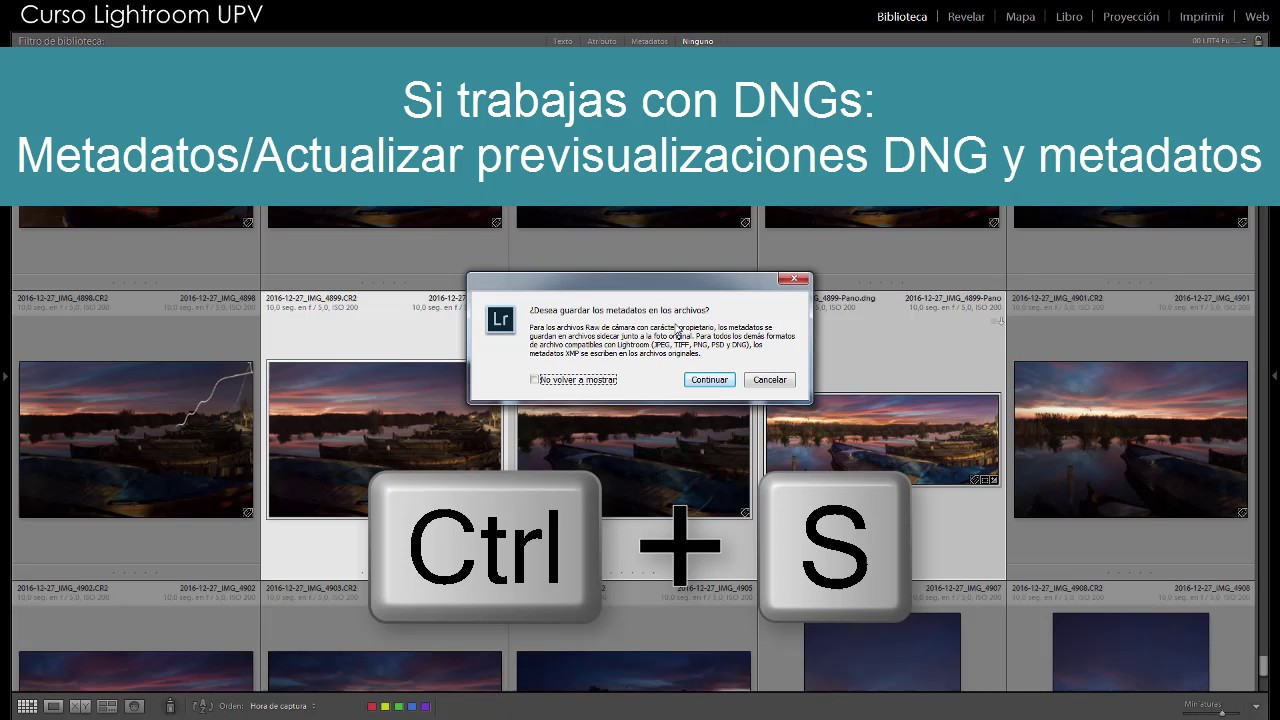
Task: Click Continuar in the dialog
Action: pos(709,380)
